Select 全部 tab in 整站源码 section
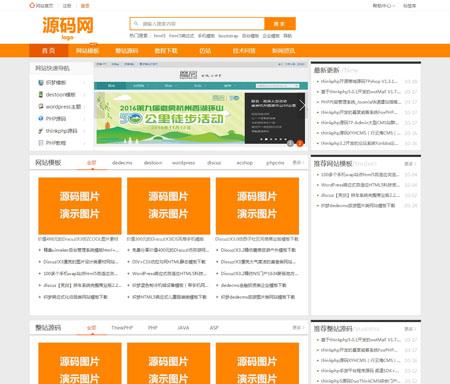The image size is (450, 384). tap(91, 328)
